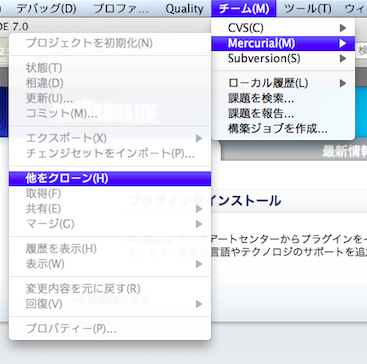This screenshot has height=364, width=367.
Task: Expand ローカル履歴(L) submenu arrow
Action: point(343,83)
